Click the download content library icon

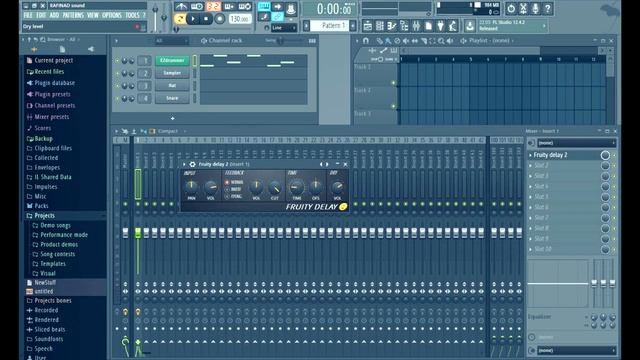pos(469,26)
